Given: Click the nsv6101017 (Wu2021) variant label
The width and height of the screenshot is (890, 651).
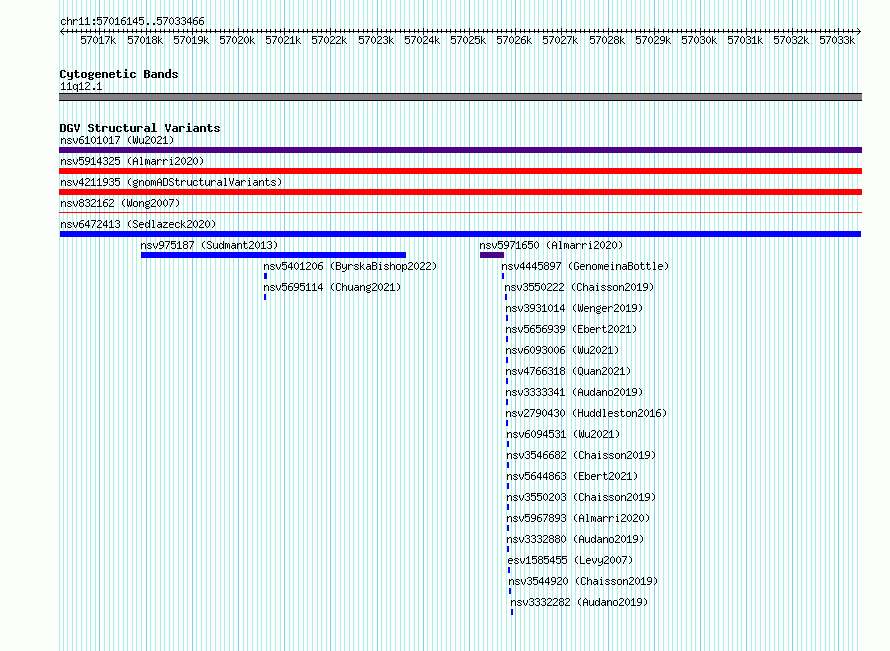Looking at the screenshot, I should point(117,140).
